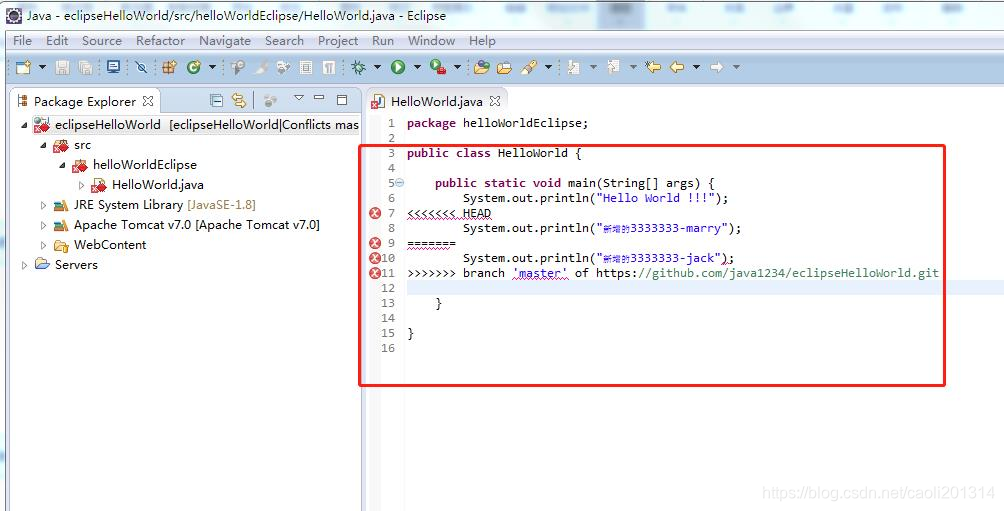Click the Open Console monitor icon
This screenshot has width=1004, height=511.
(113, 67)
